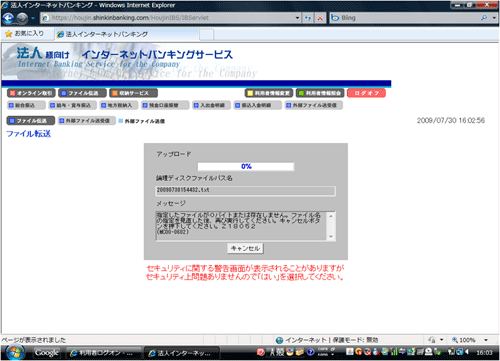Open the Google item on the taskbar
The height and width of the screenshot is (361, 500).
click(x=46, y=353)
